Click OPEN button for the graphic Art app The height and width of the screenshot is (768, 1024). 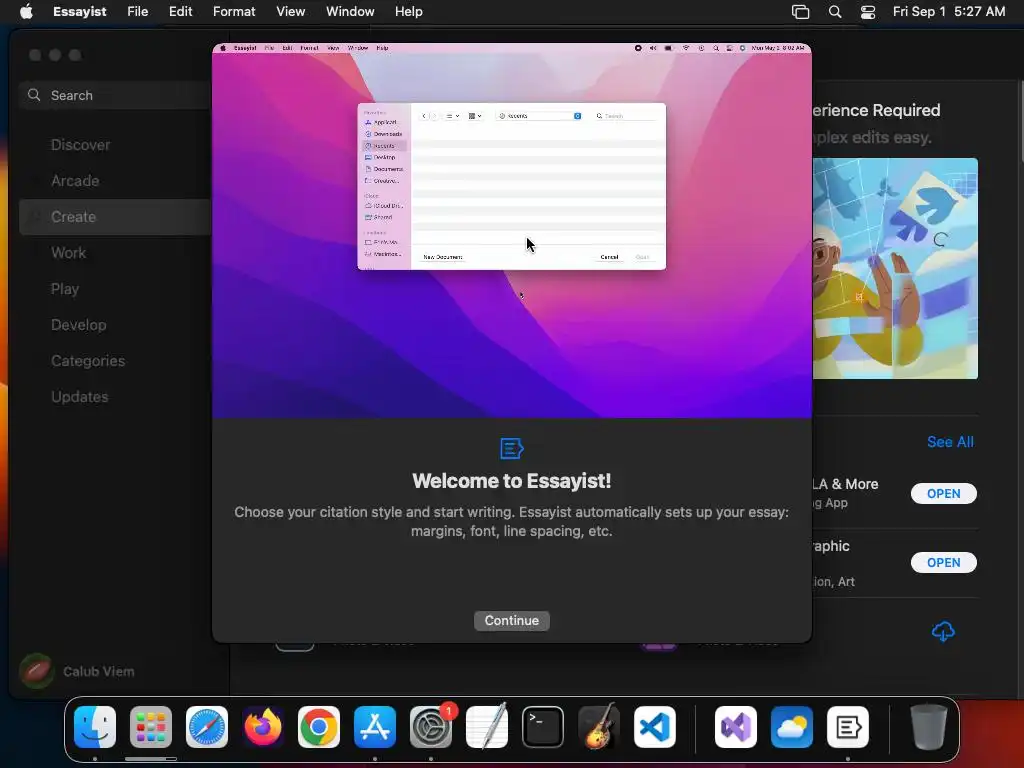[x=944, y=562]
